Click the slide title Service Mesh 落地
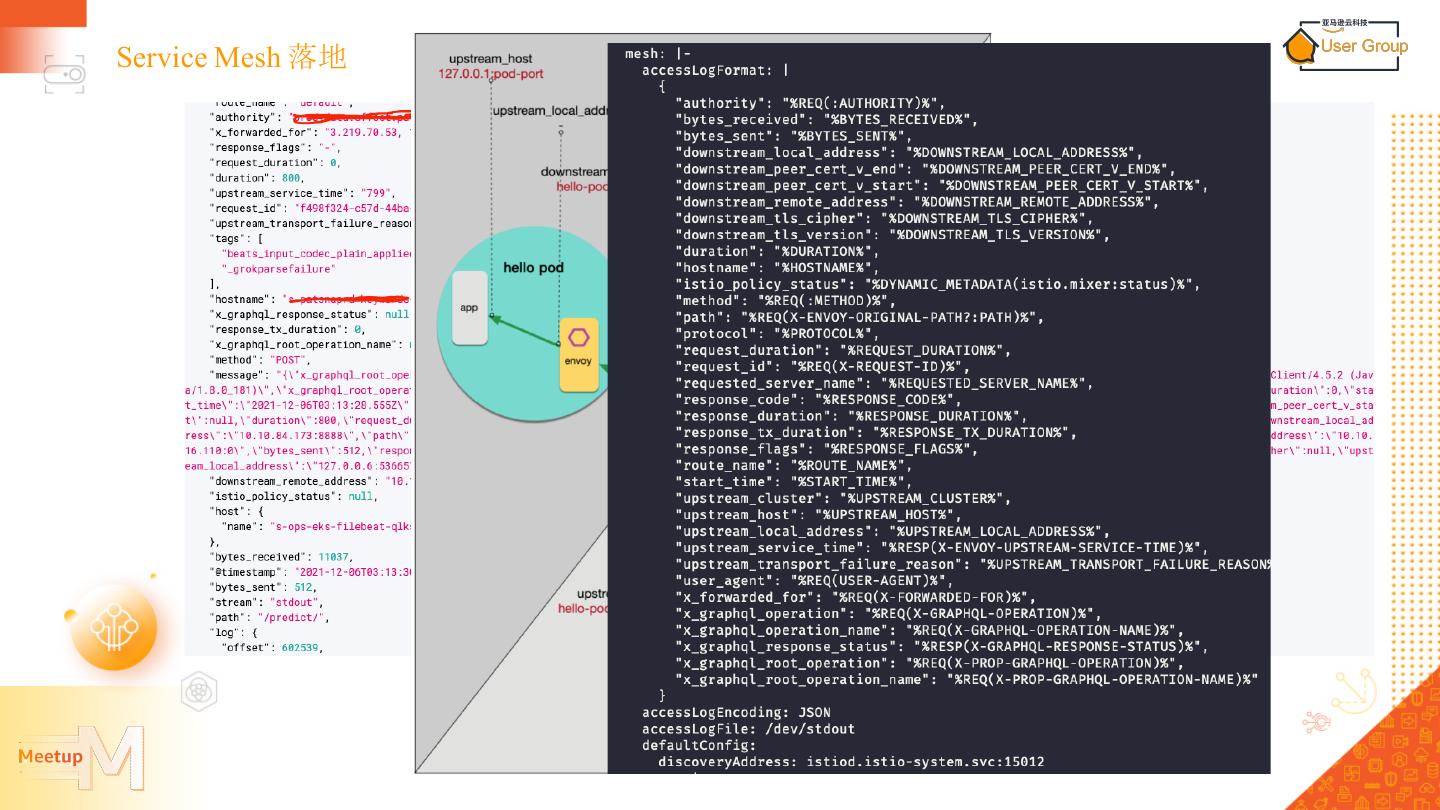This screenshot has width=1440, height=810. [231, 57]
